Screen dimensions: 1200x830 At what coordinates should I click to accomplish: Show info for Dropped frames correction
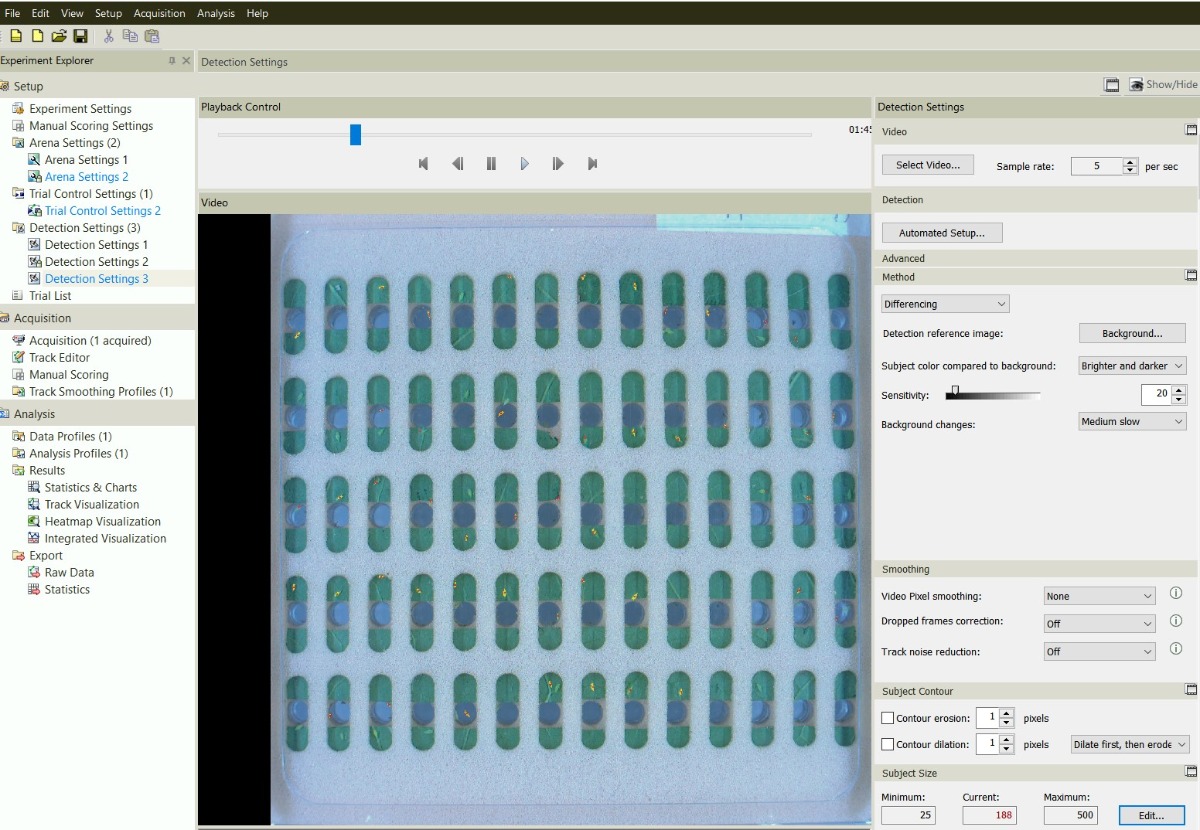(1176, 621)
